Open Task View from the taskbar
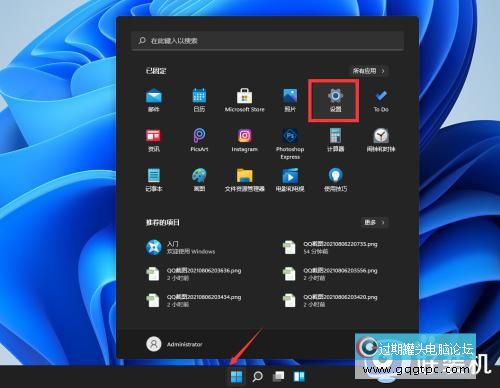Image resolution: width=500 pixels, height=388 pixels. click(278, 377)
